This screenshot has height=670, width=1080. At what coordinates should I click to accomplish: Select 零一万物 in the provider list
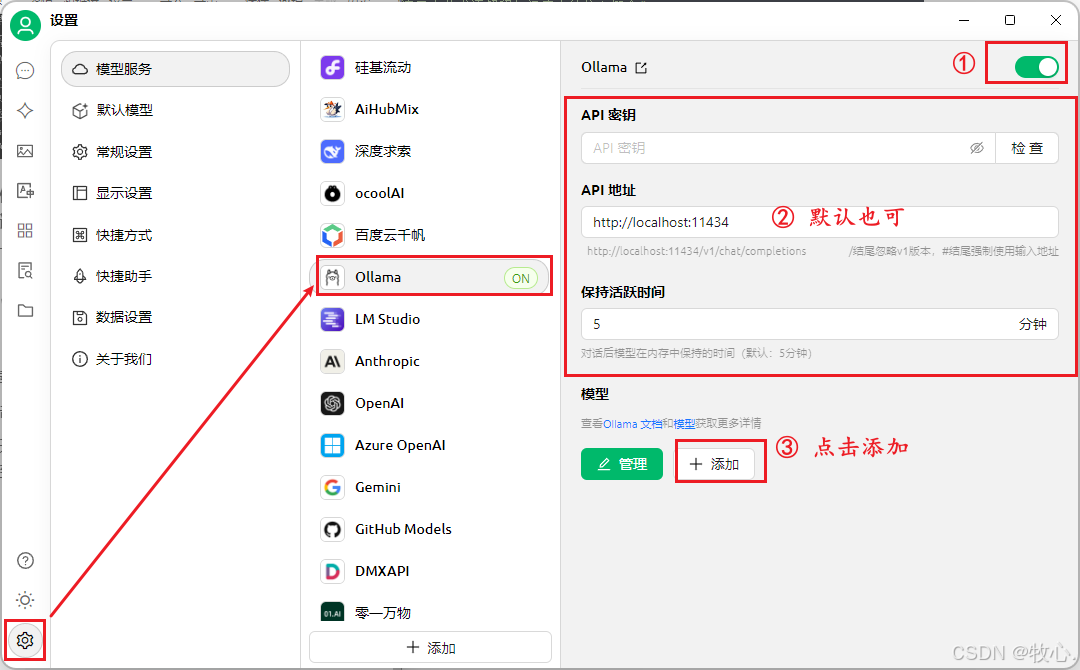[x=430, y=613]
